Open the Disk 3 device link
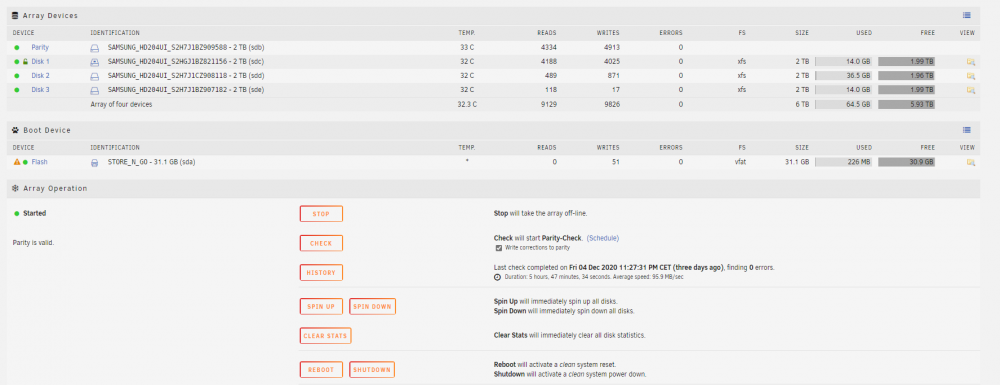This screenshot has width=1000, height=385. (x=40, y=90)
